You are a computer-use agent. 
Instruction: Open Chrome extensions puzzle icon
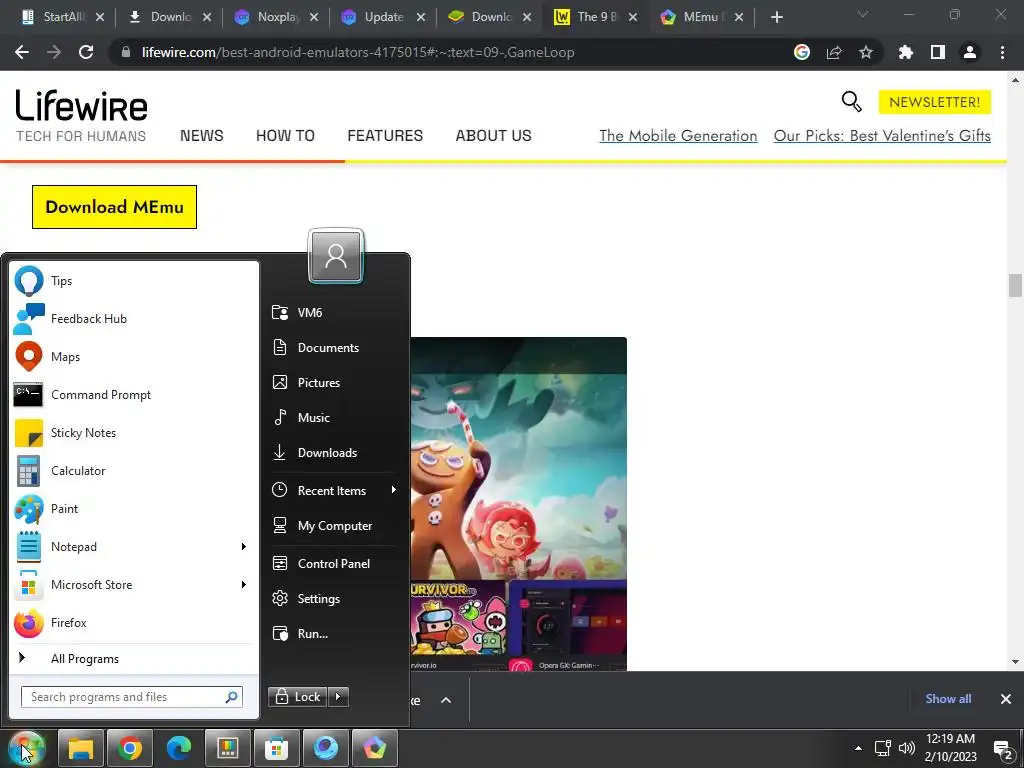point(906,52)
